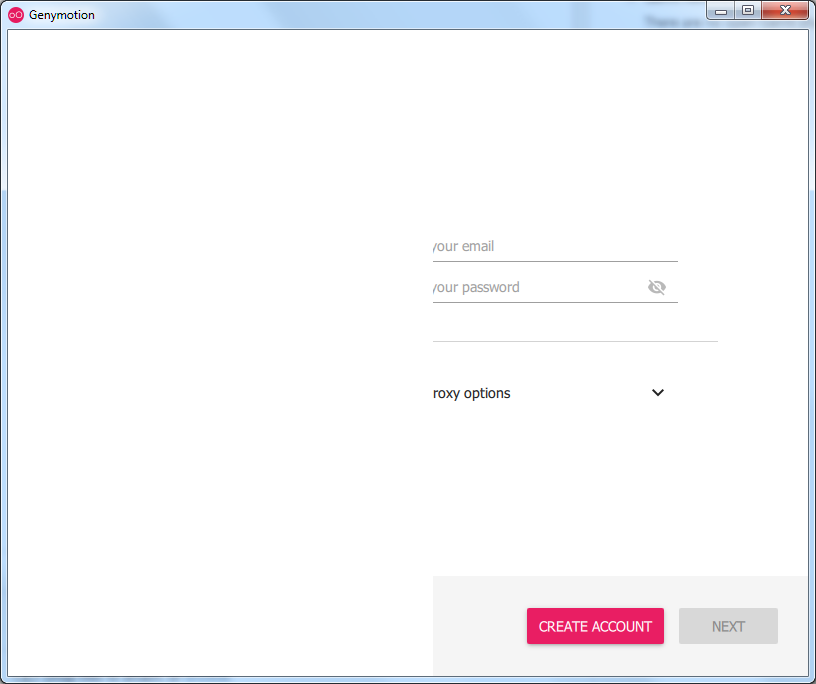Screen dimensions: 816x684
Task: Click the underline beneath the password field
Action: click(555, 302)
